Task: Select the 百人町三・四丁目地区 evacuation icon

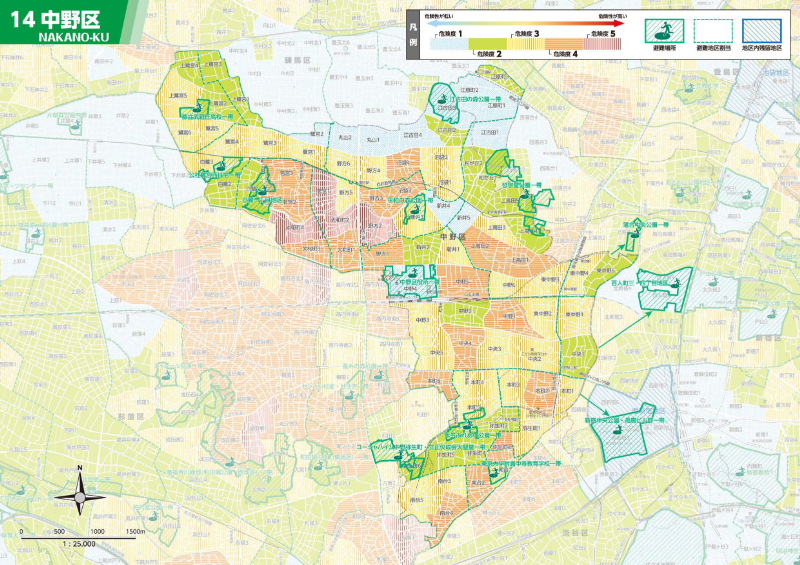Action: click(676, 285)
